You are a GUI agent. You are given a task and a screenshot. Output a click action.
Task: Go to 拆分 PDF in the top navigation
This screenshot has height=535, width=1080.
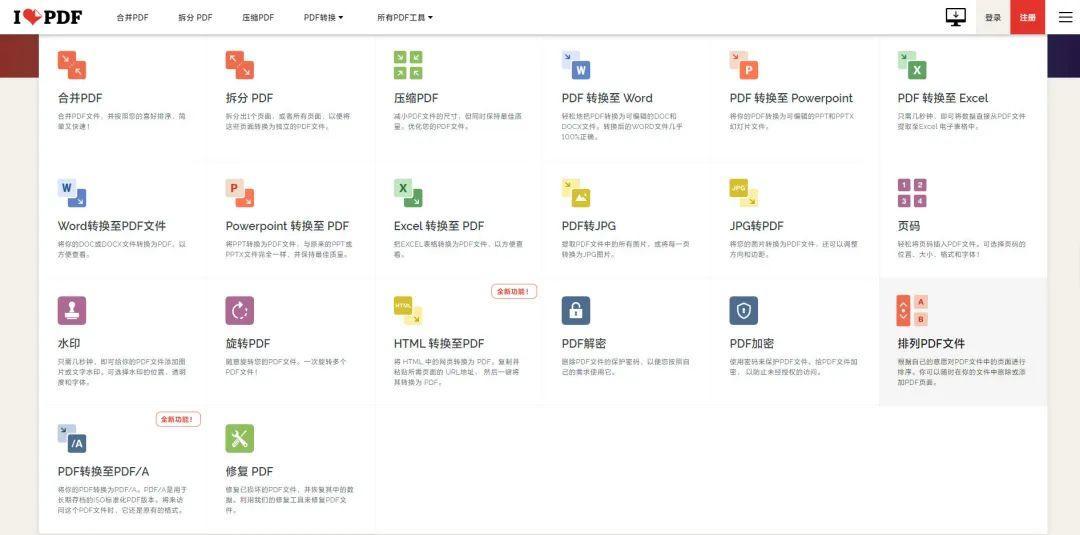point(195,17)
